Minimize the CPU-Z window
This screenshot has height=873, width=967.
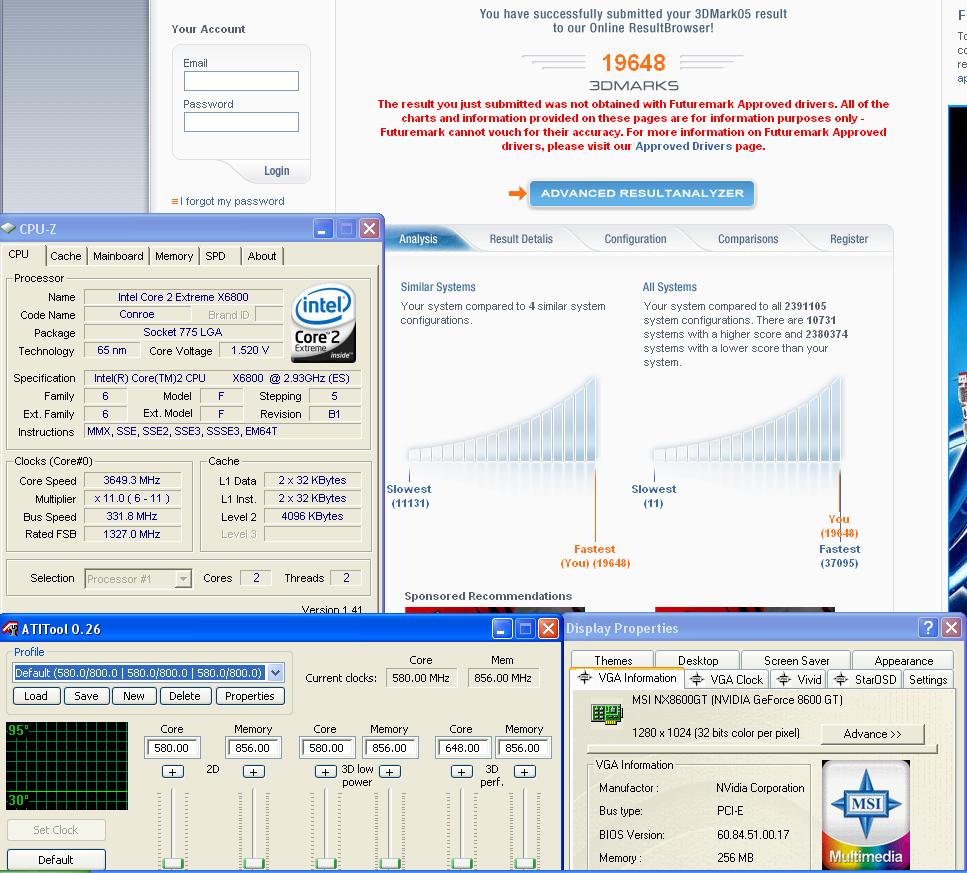323,229
